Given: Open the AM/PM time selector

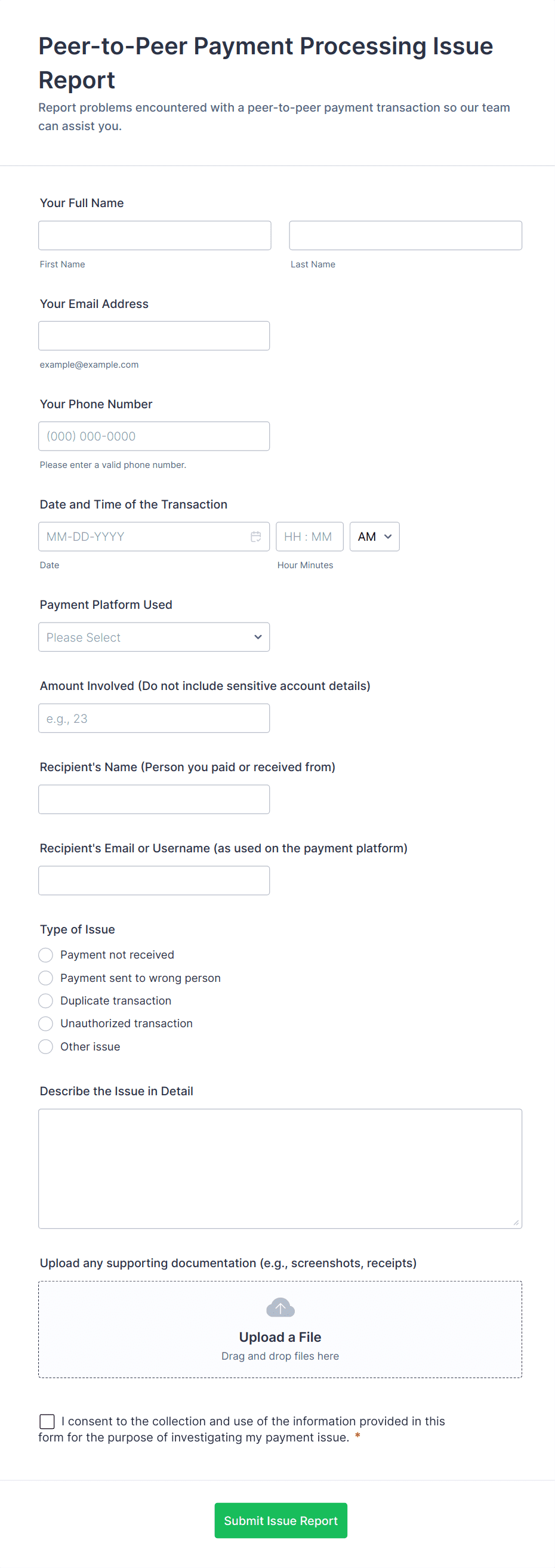Looking at the screenshot, I should [x=374, y=536].
